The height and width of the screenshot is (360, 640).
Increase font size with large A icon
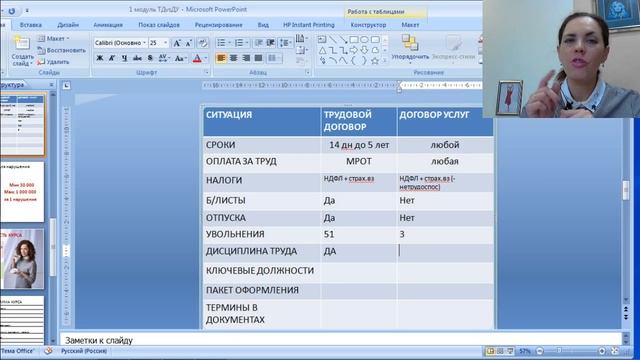pyautogui.click(x=177, y=43)
